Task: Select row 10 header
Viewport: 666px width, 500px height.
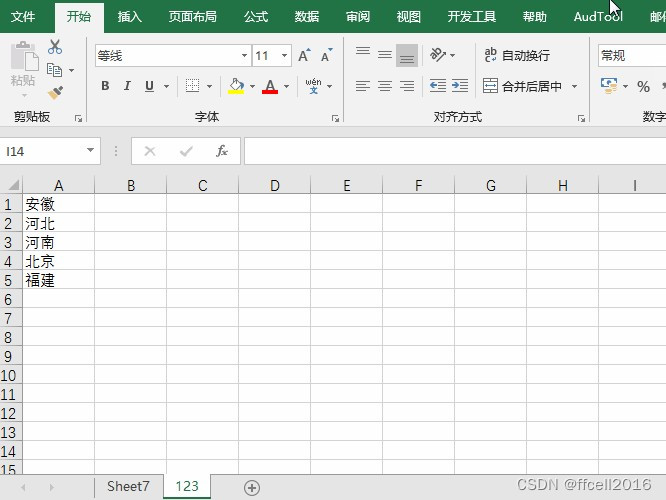Action: tap(11, 376)
